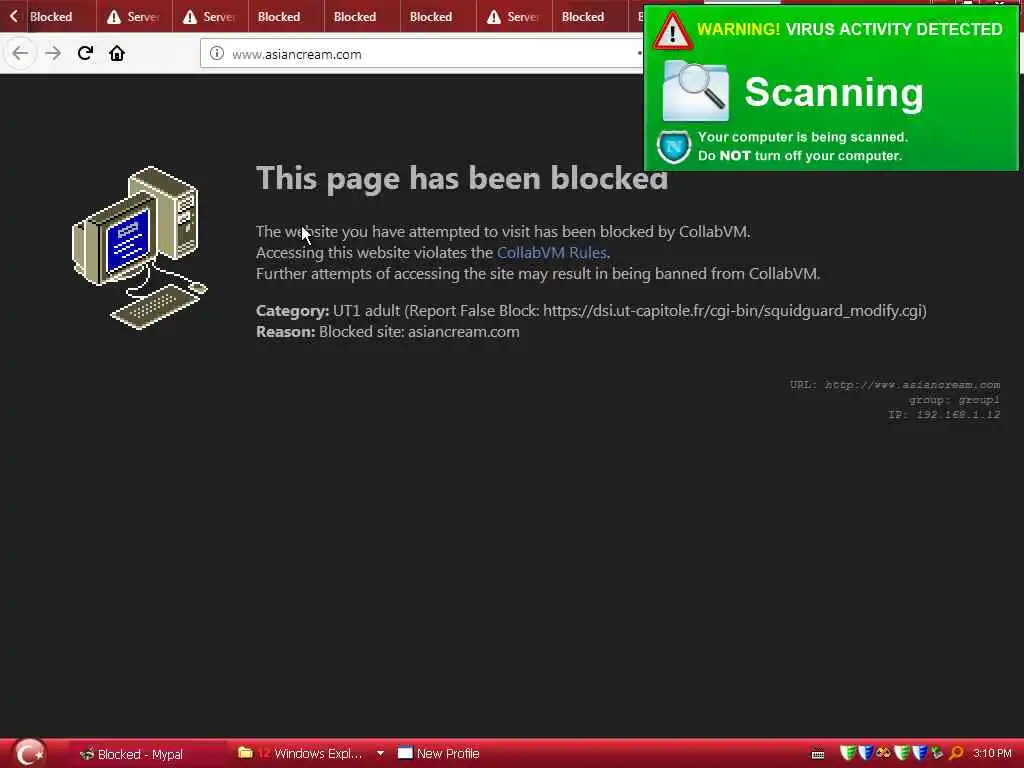
Task: Click the blue N shield icon in popup
Action: tap(674, 146)
